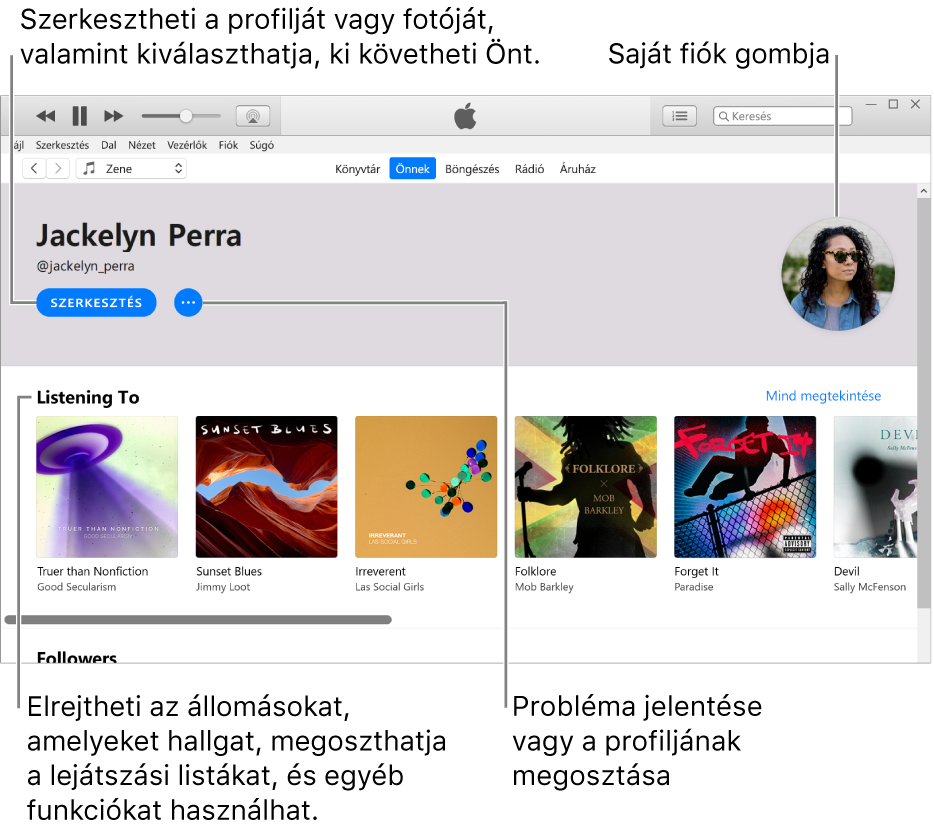
Task: Select the Önnek tab
Action: coord(412,169)
